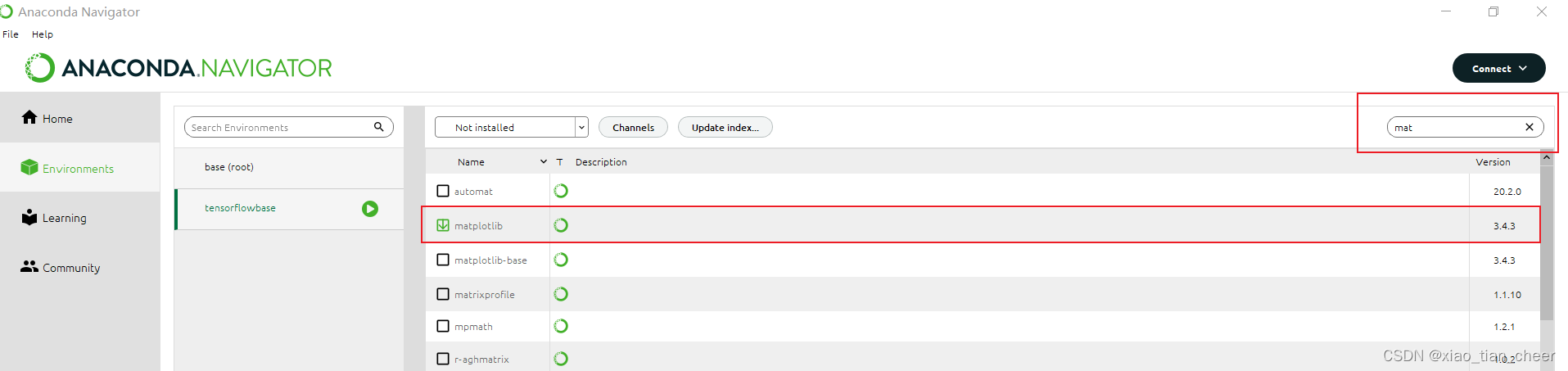Tick the matrixprofile package checkbox
The height and width of the screenshot is (371, 1568).
[x=443, y=294]
